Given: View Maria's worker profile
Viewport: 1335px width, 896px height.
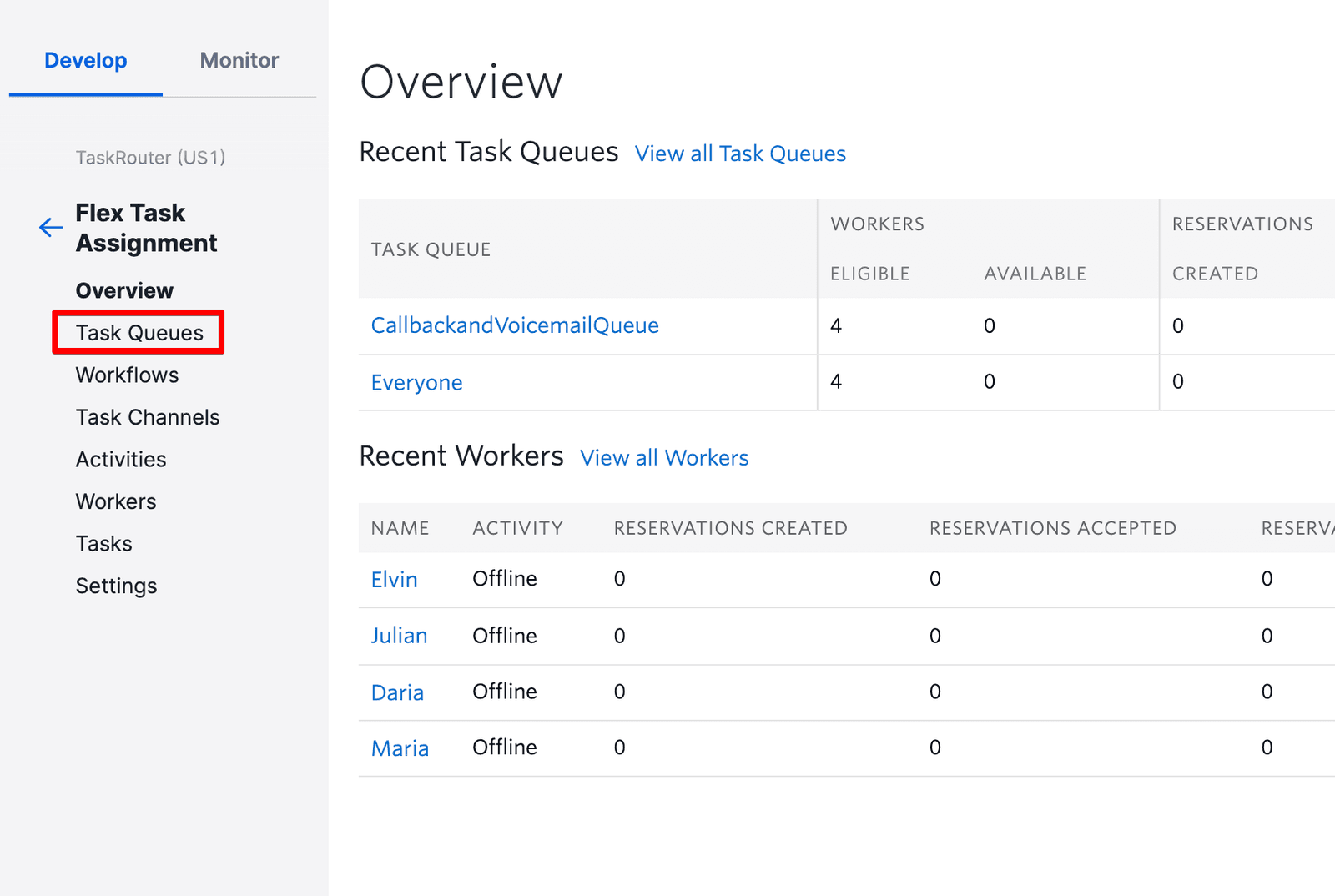Looking at the screenshot, I should 400,748.
